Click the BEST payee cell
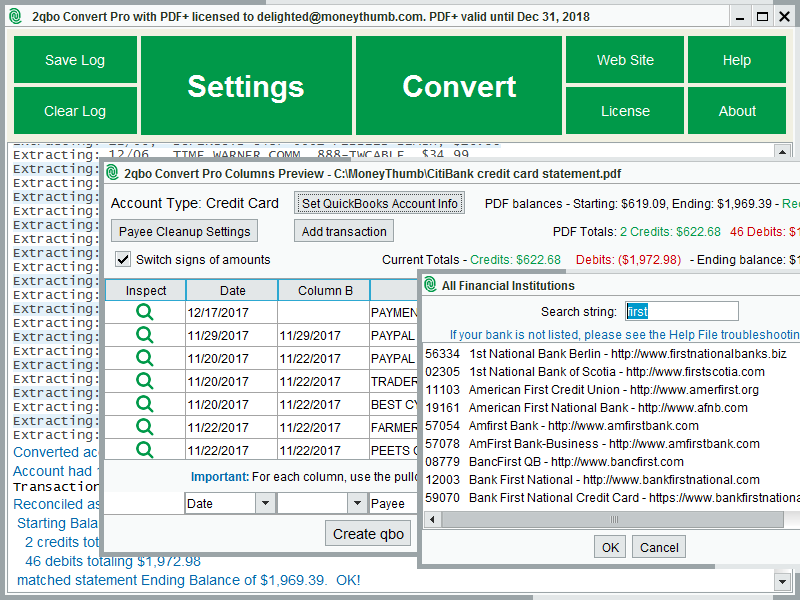The height and width of the screenshot is (600, 800). coord(394,404)
